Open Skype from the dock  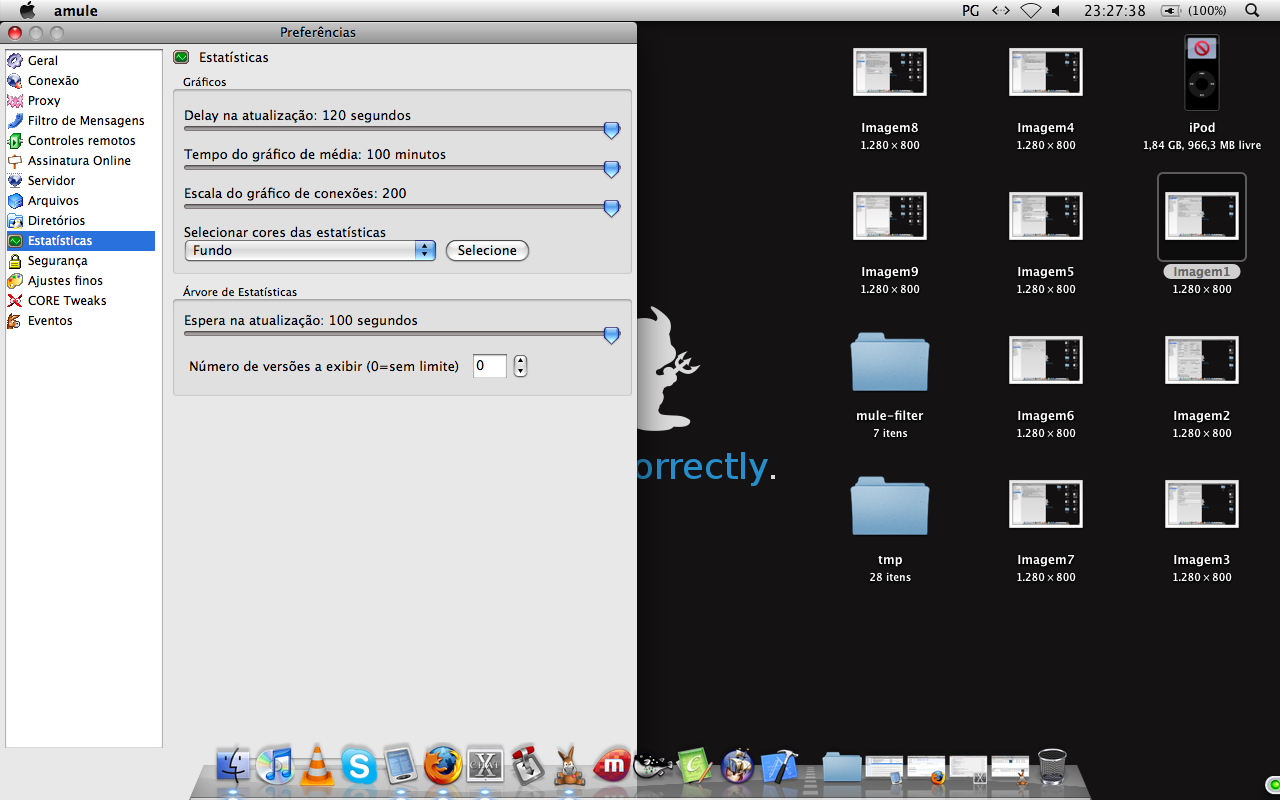(x=359, y=765)
